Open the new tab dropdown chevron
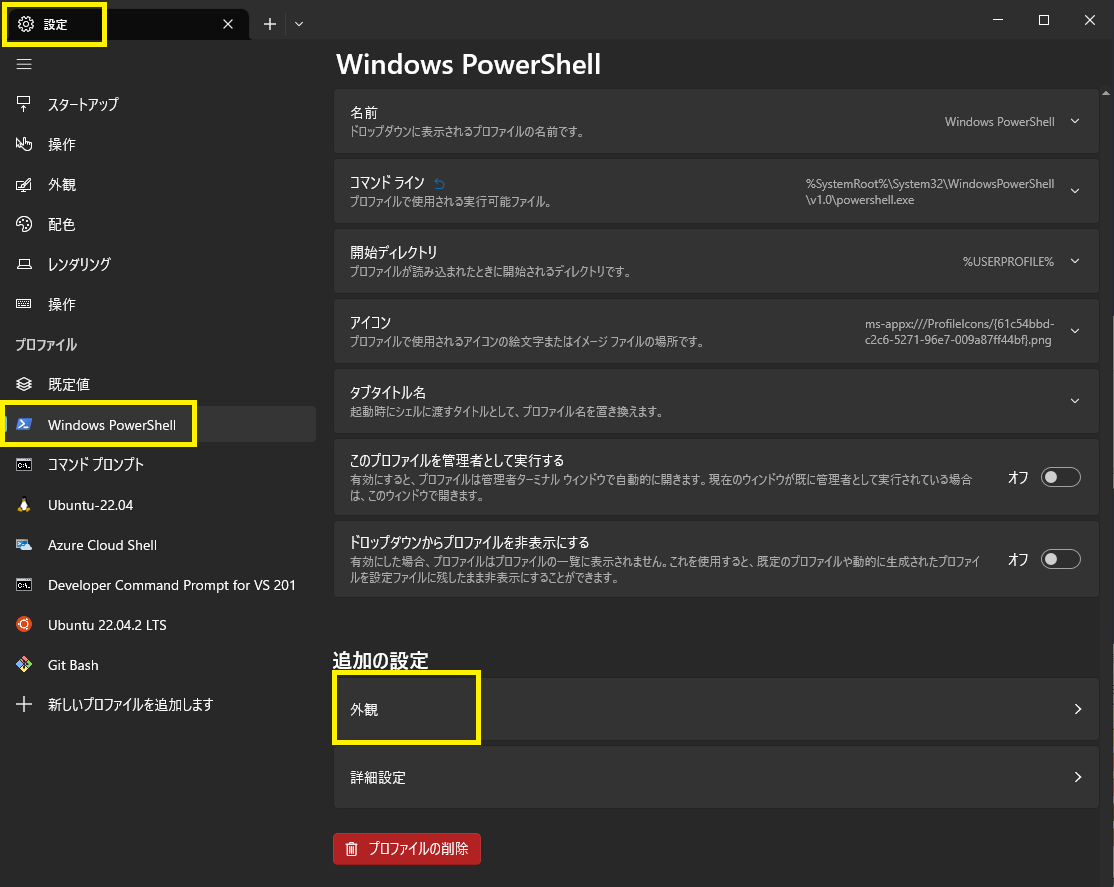1114x887 pixels. click(x=298, y=23)
